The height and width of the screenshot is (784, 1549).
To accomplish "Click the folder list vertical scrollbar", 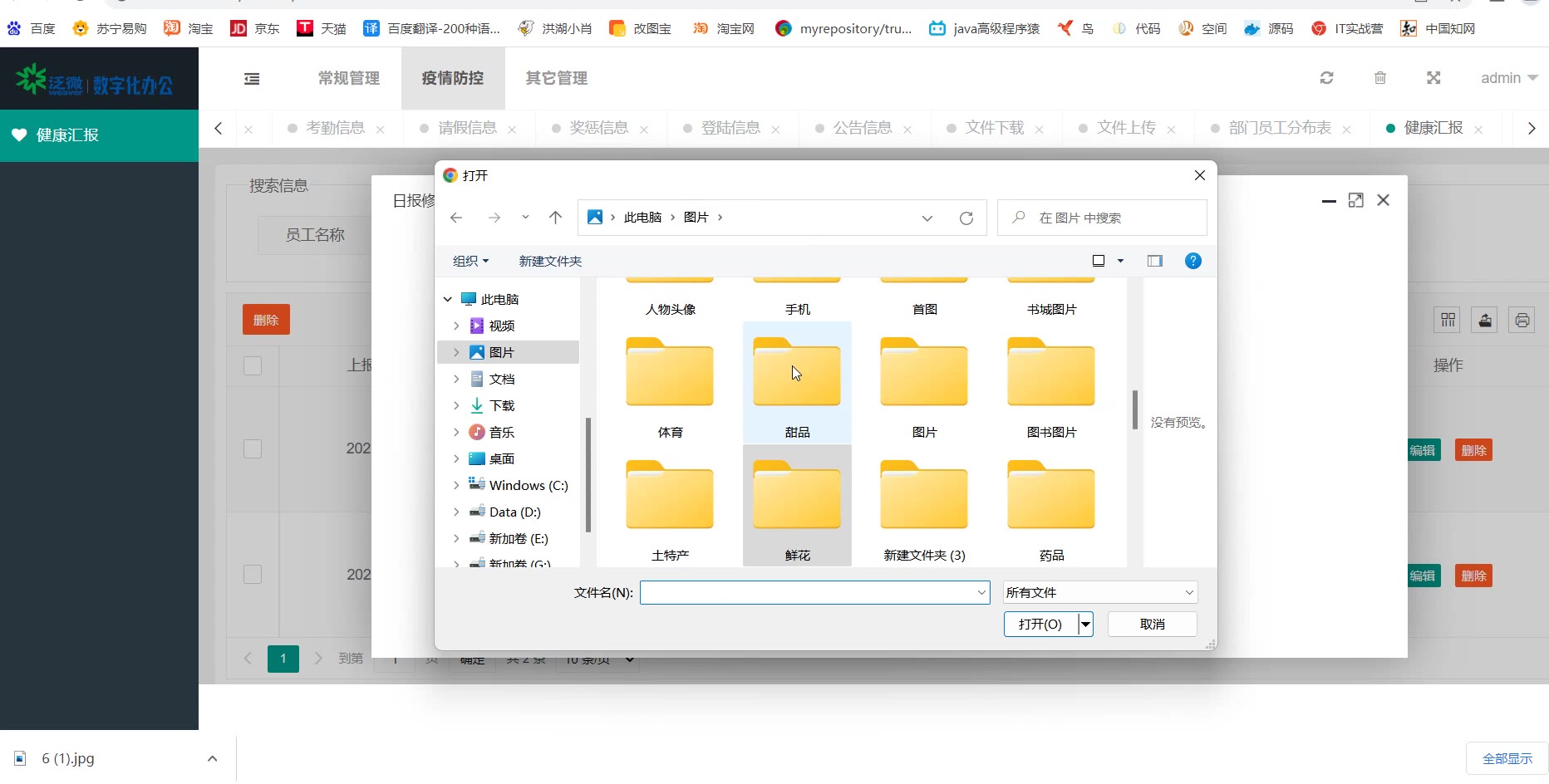I will [1134, 409].
